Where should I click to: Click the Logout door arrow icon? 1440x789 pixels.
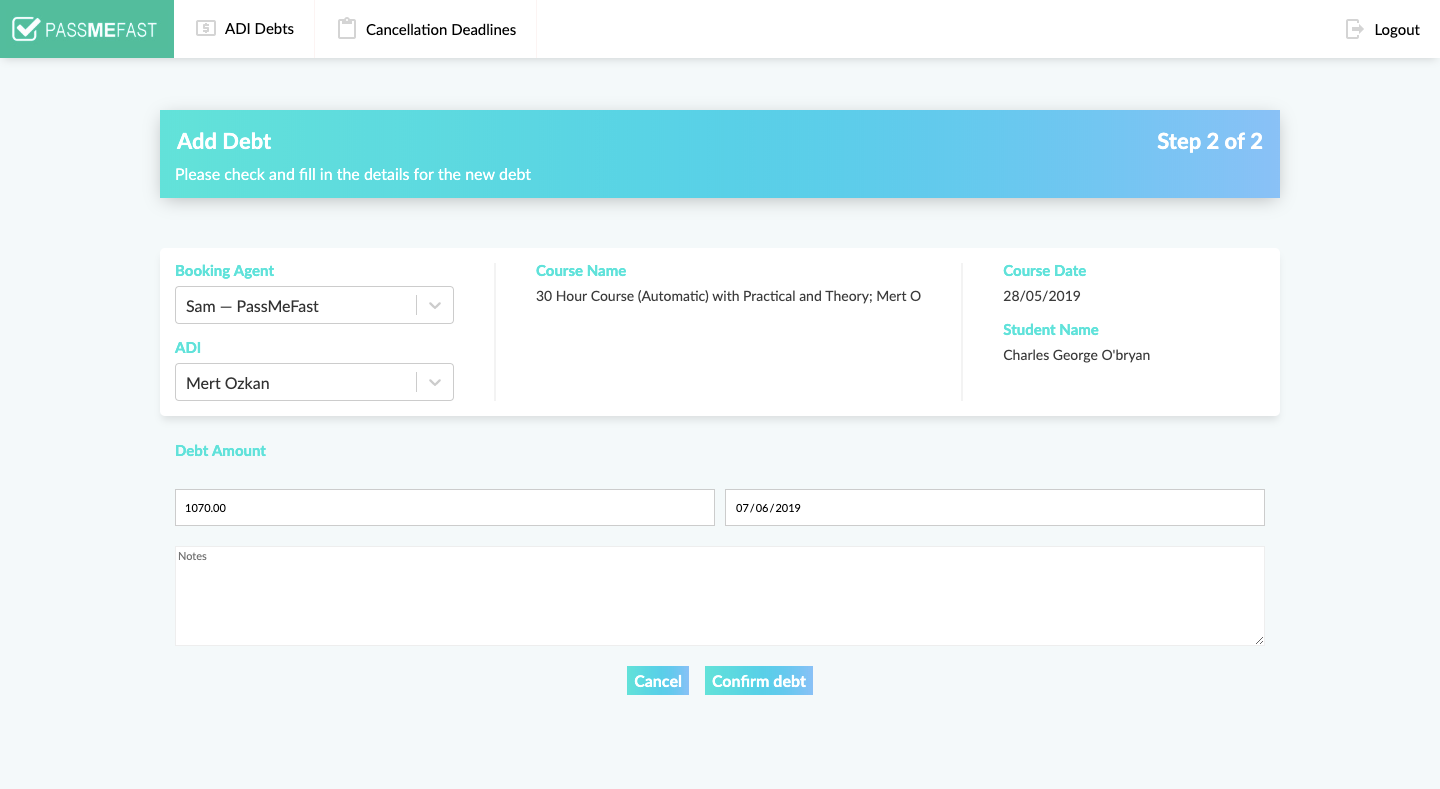coord(1355,29)
